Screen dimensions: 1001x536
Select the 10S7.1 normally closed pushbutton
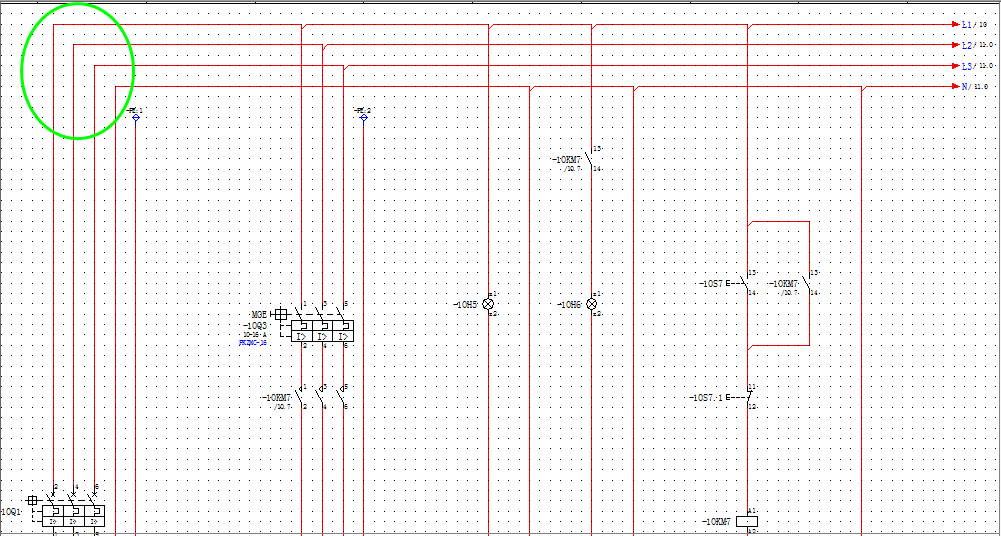click(x=742, y=397)
